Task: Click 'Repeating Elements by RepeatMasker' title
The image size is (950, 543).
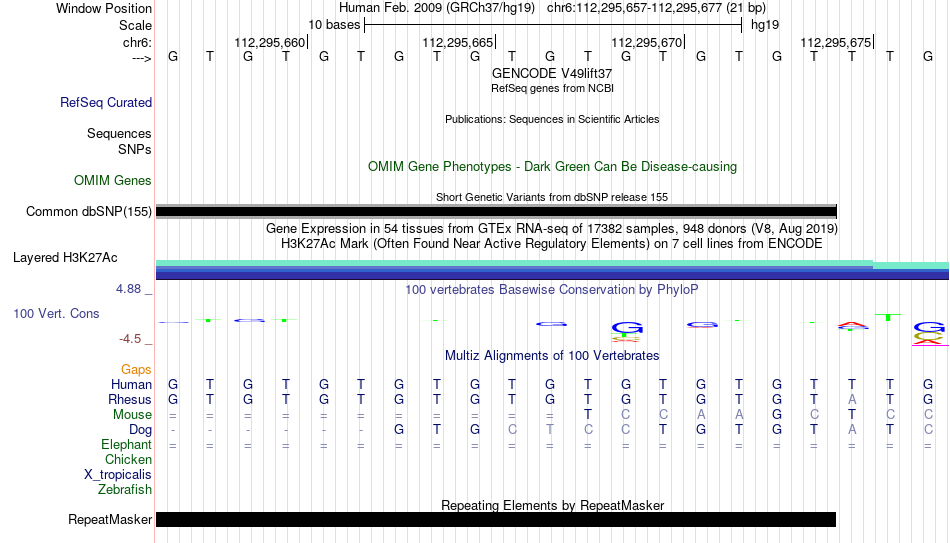Action: [x=553, y=505]
